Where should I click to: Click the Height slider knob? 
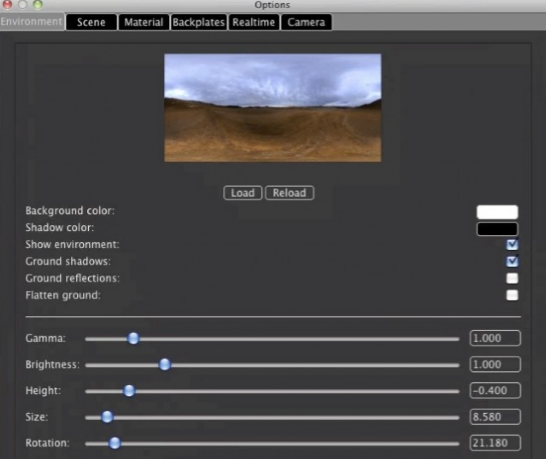[x=129, y=391]
